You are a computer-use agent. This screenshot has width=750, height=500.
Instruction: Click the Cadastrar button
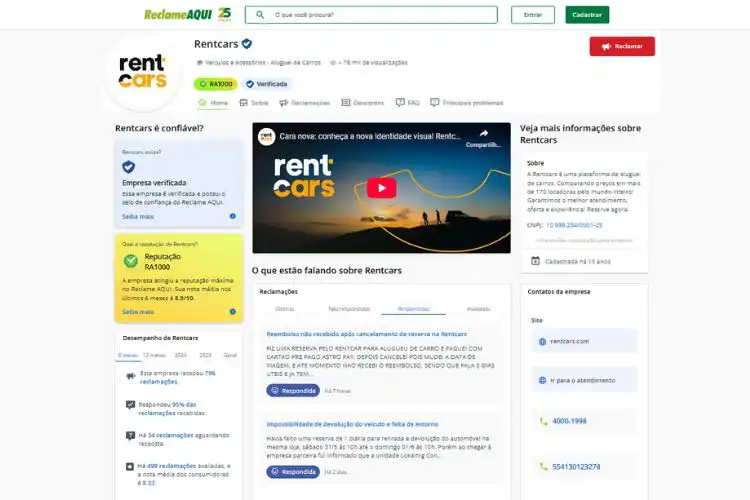point(587,15)
